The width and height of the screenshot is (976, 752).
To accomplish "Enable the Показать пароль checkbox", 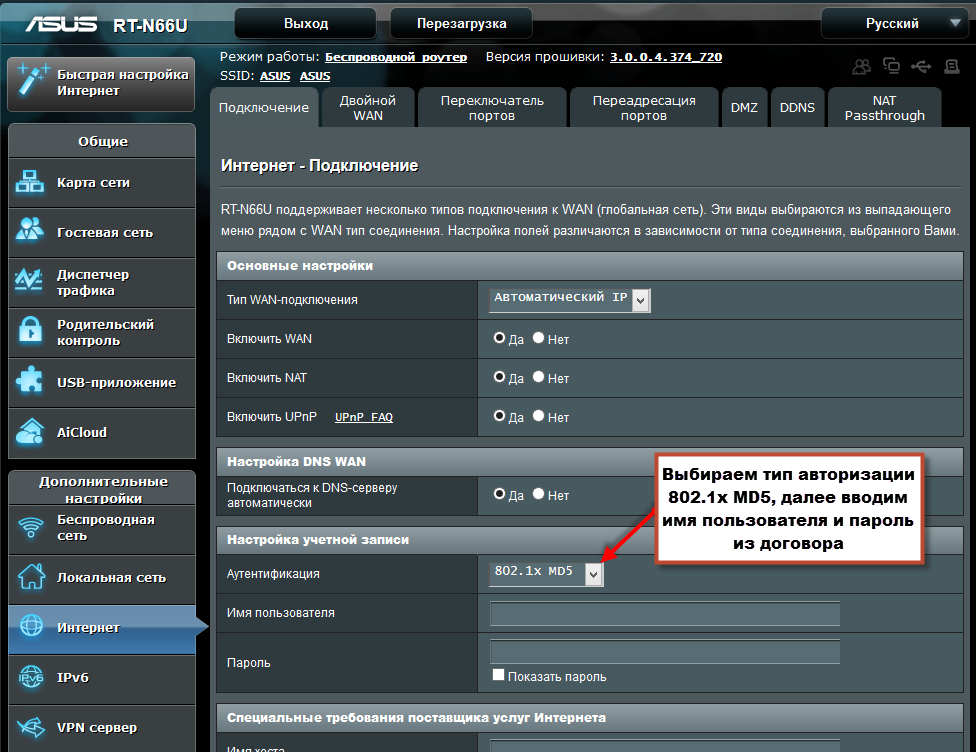I will (498, 675).
